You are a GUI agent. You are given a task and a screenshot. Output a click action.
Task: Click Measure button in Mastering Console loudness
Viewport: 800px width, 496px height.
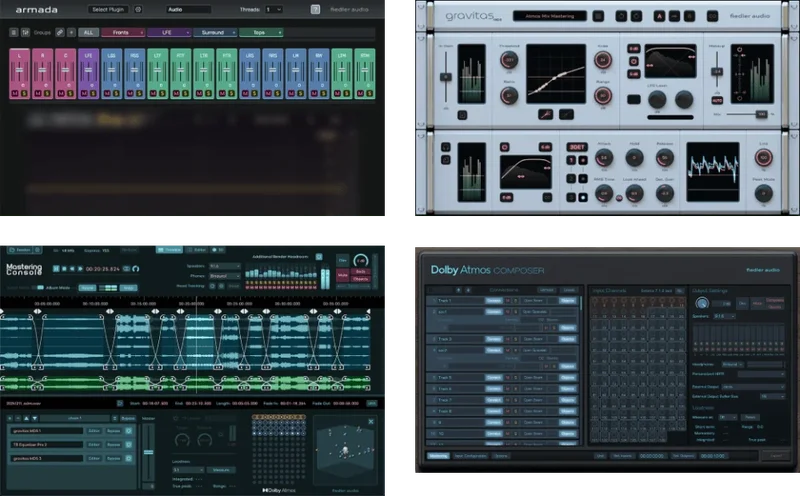click(221, 470)
